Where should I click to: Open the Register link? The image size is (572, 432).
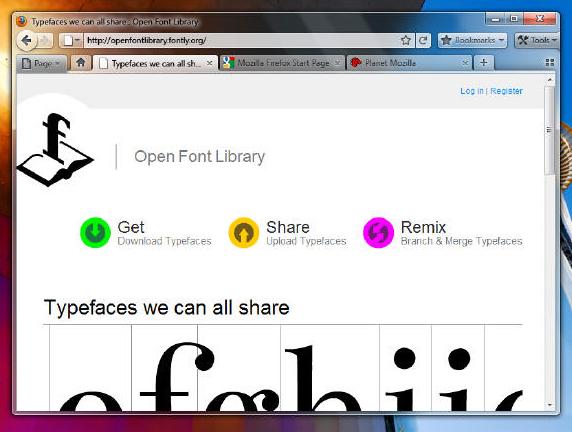click(506, 91)
